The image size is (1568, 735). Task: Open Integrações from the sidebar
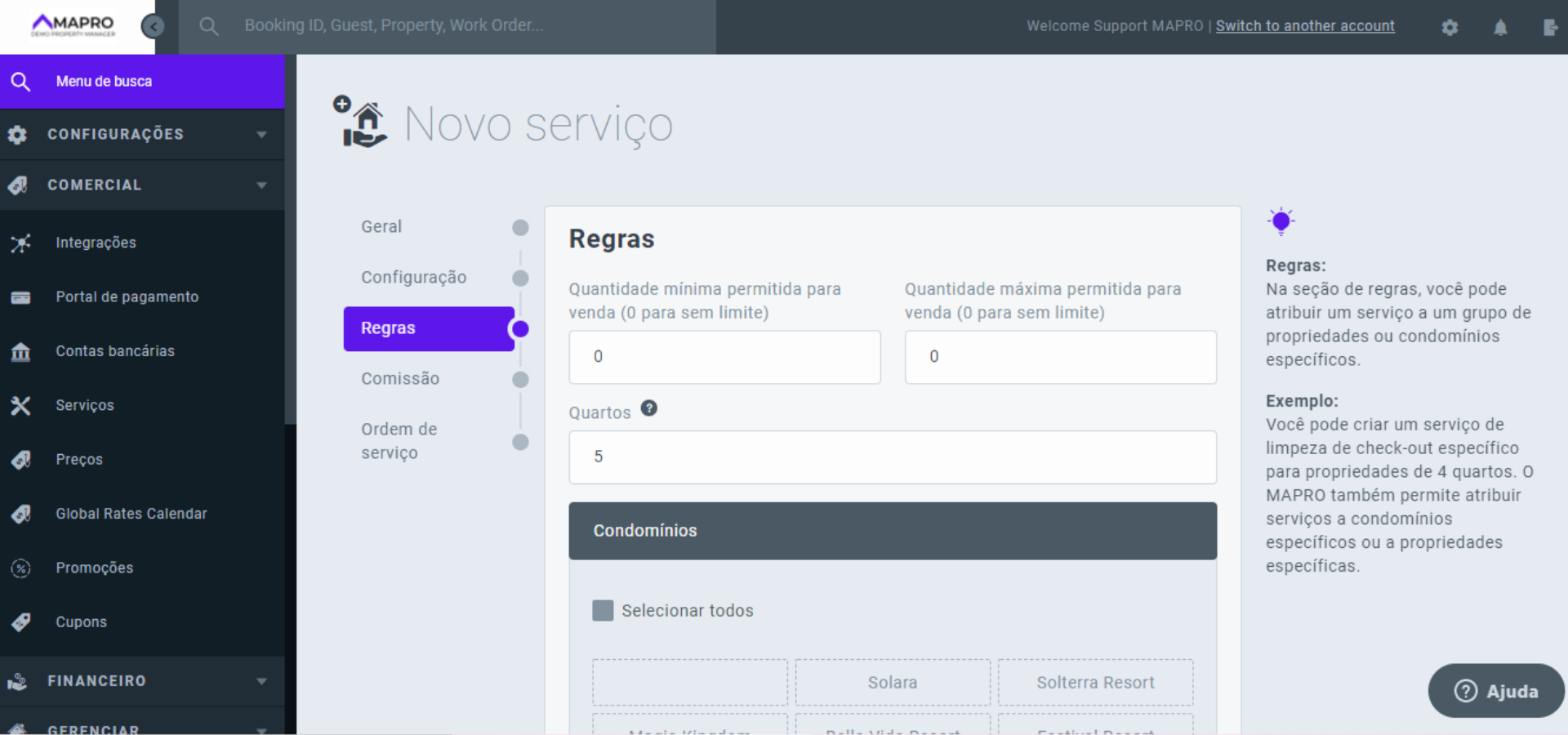pyautogui.click(x=96, y=243)
